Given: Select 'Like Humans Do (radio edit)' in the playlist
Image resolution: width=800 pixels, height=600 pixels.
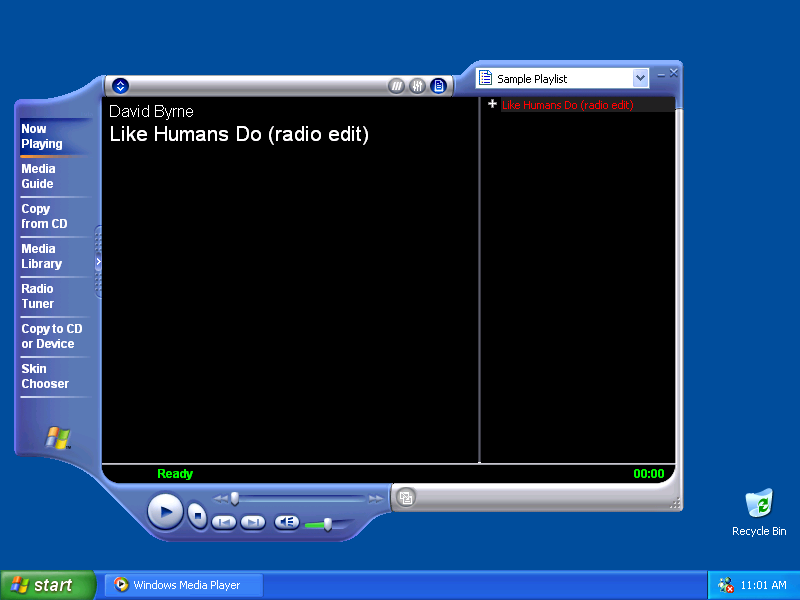Looking at the screenshot, I should tap(567, 105).
